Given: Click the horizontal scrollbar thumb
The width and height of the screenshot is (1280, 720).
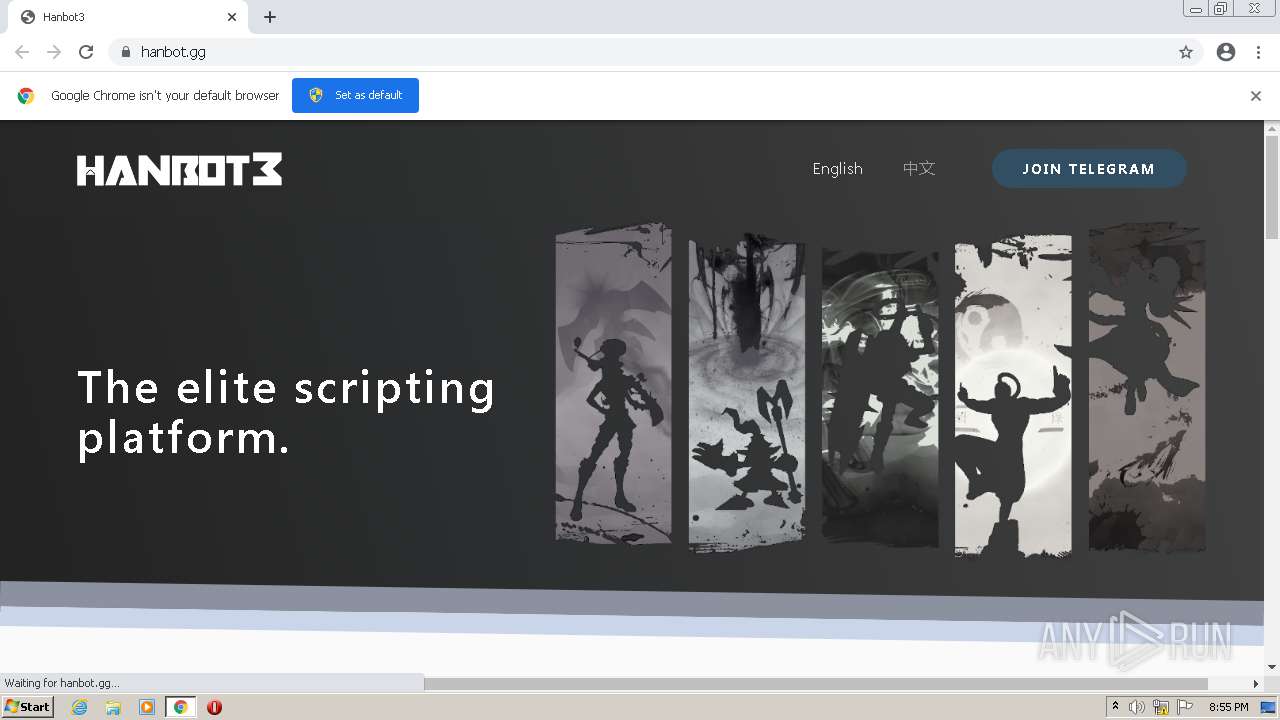Looking at the screenshot, I should tap(816, 684).
